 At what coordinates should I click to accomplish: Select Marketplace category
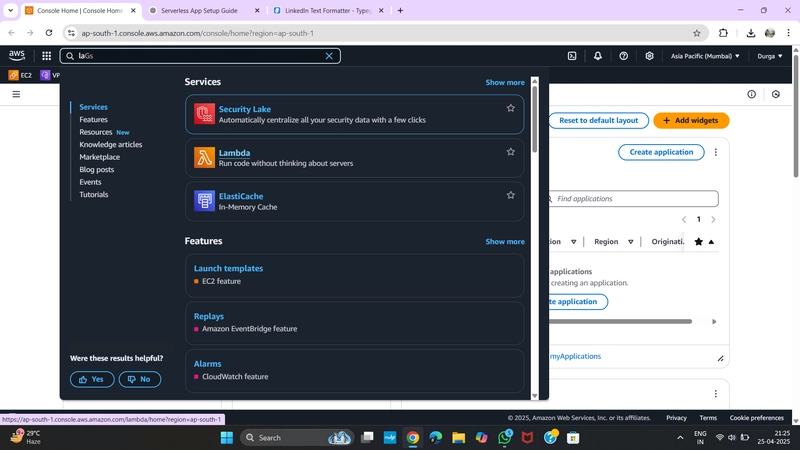99,157
